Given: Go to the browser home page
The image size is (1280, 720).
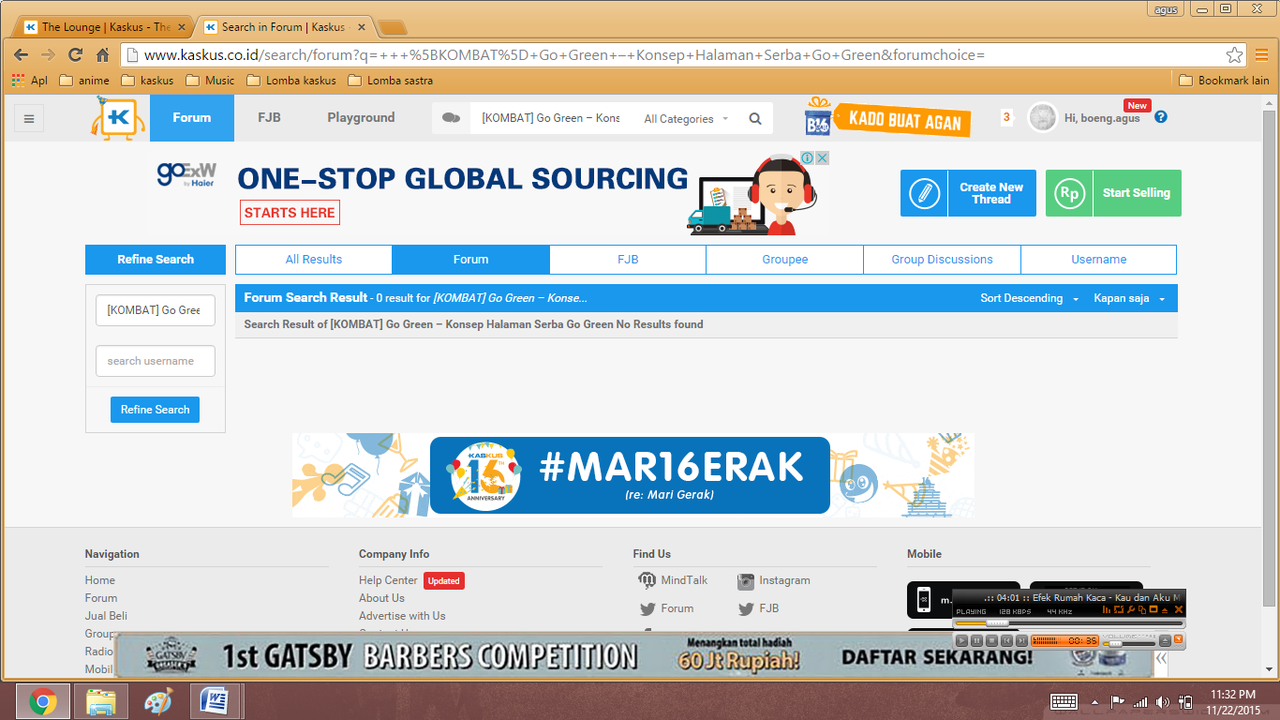Looking at the screenshot, I should pyautogui.click(x=102, y=55).
